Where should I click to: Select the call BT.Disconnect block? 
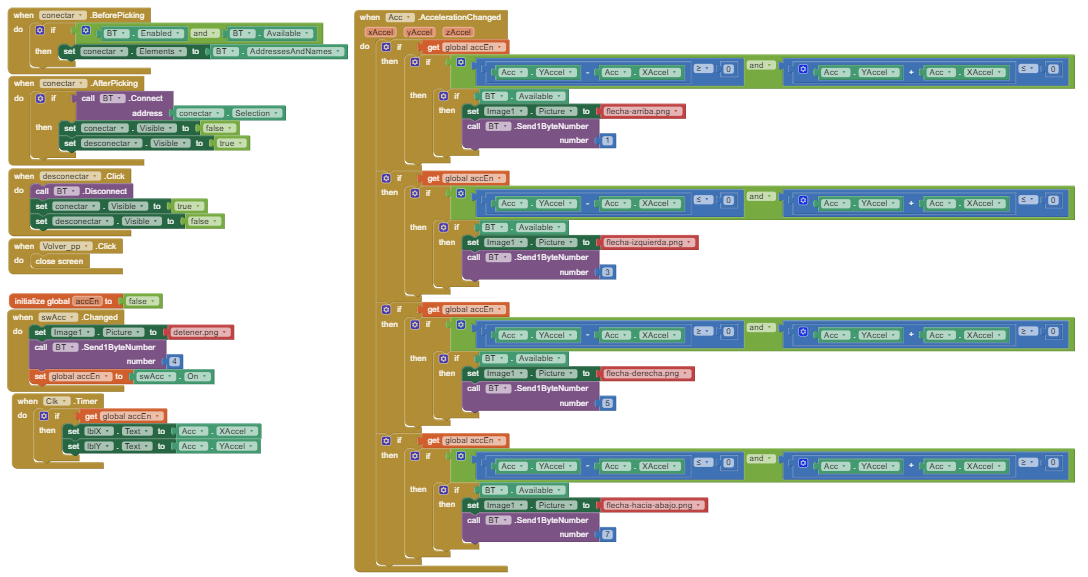click(80, 191)
